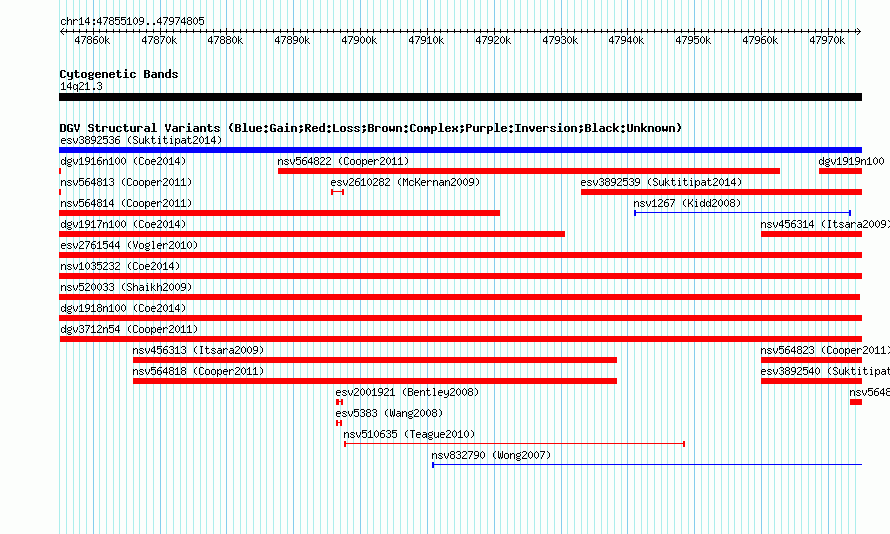Click the Cytogenetic Bands track title
This screenshot has height=534, width=890.
tap(119, 74)
